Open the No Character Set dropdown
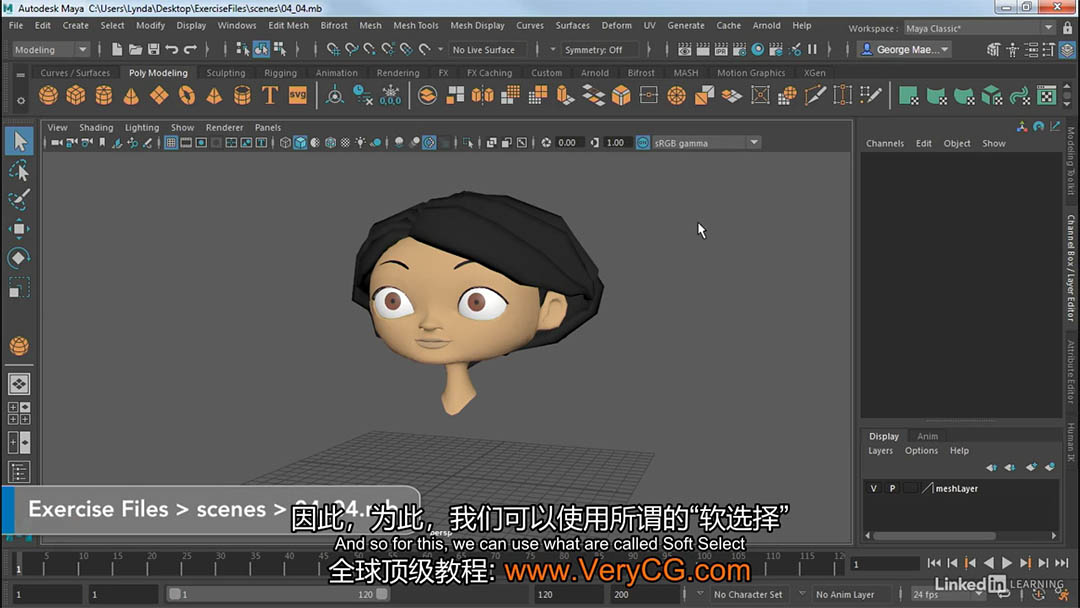The image size is (1080, 608). point(748,594)
